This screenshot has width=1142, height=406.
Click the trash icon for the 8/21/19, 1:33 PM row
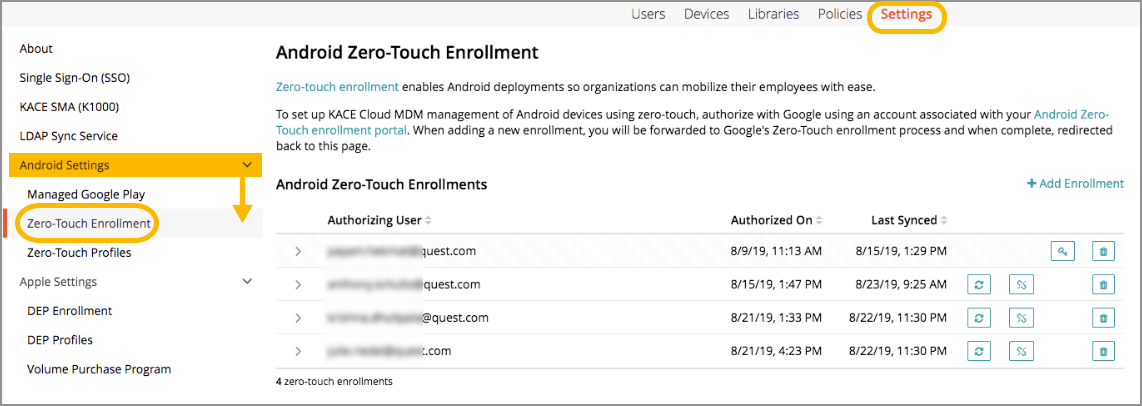pyautogui.click(x=1102, y=318)
